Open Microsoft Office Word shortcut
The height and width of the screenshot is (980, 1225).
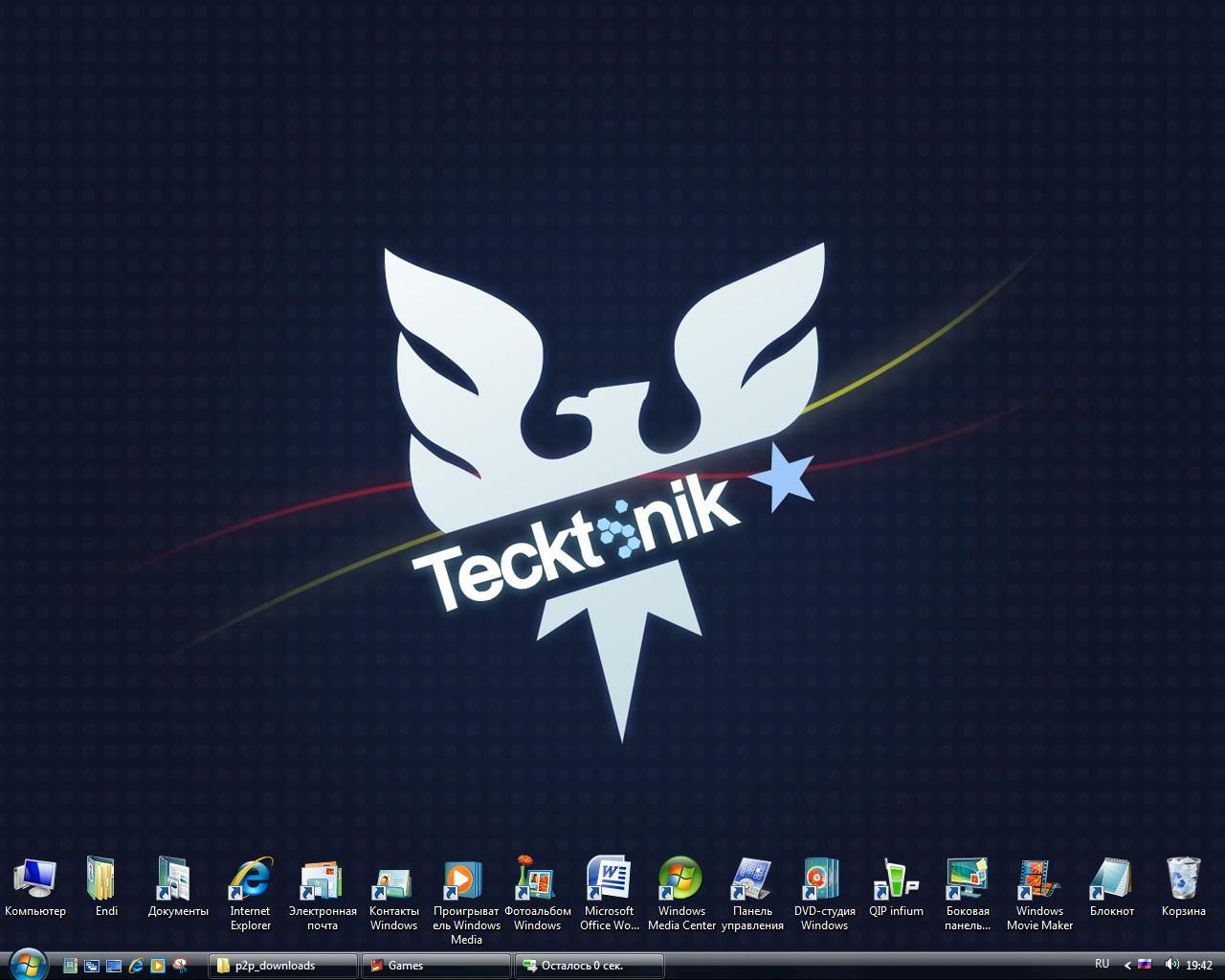(609, 880)
